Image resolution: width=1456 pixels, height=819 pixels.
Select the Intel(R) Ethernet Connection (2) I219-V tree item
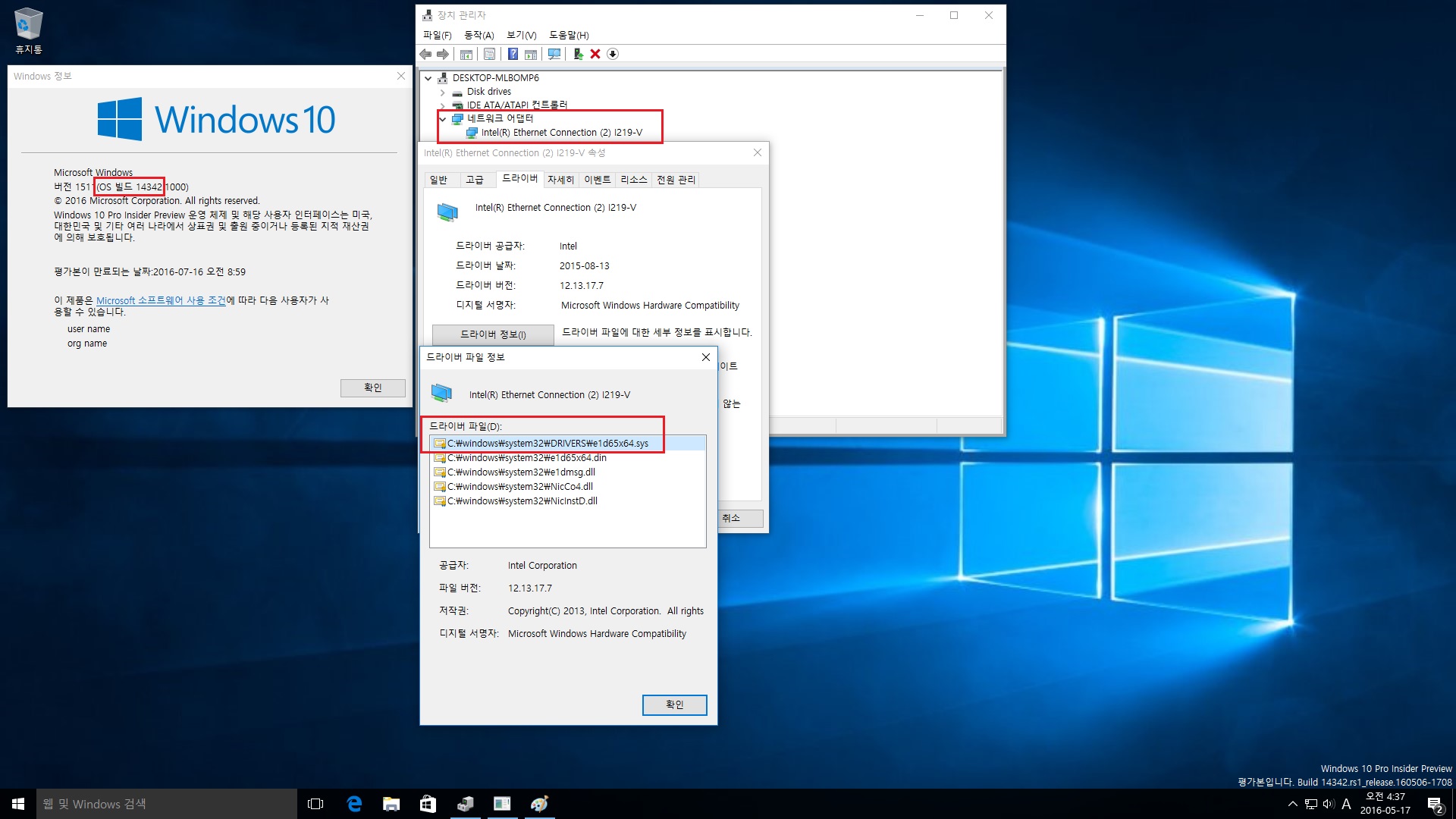tap(561, 133)
